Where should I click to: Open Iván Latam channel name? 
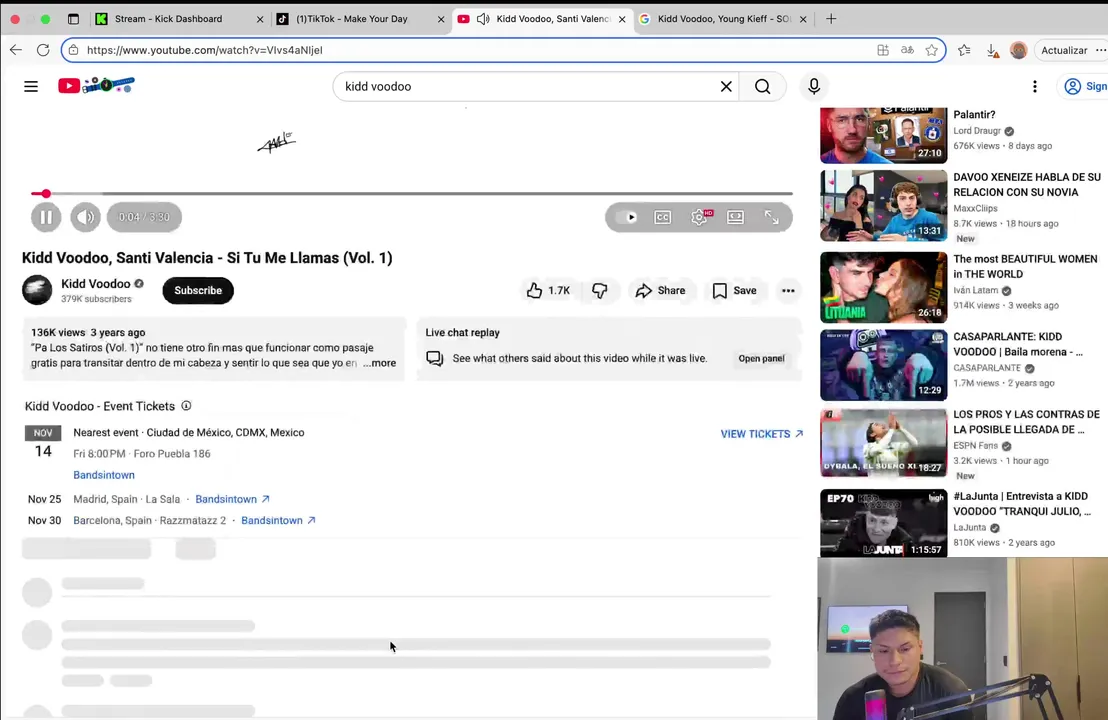[975, 290]
